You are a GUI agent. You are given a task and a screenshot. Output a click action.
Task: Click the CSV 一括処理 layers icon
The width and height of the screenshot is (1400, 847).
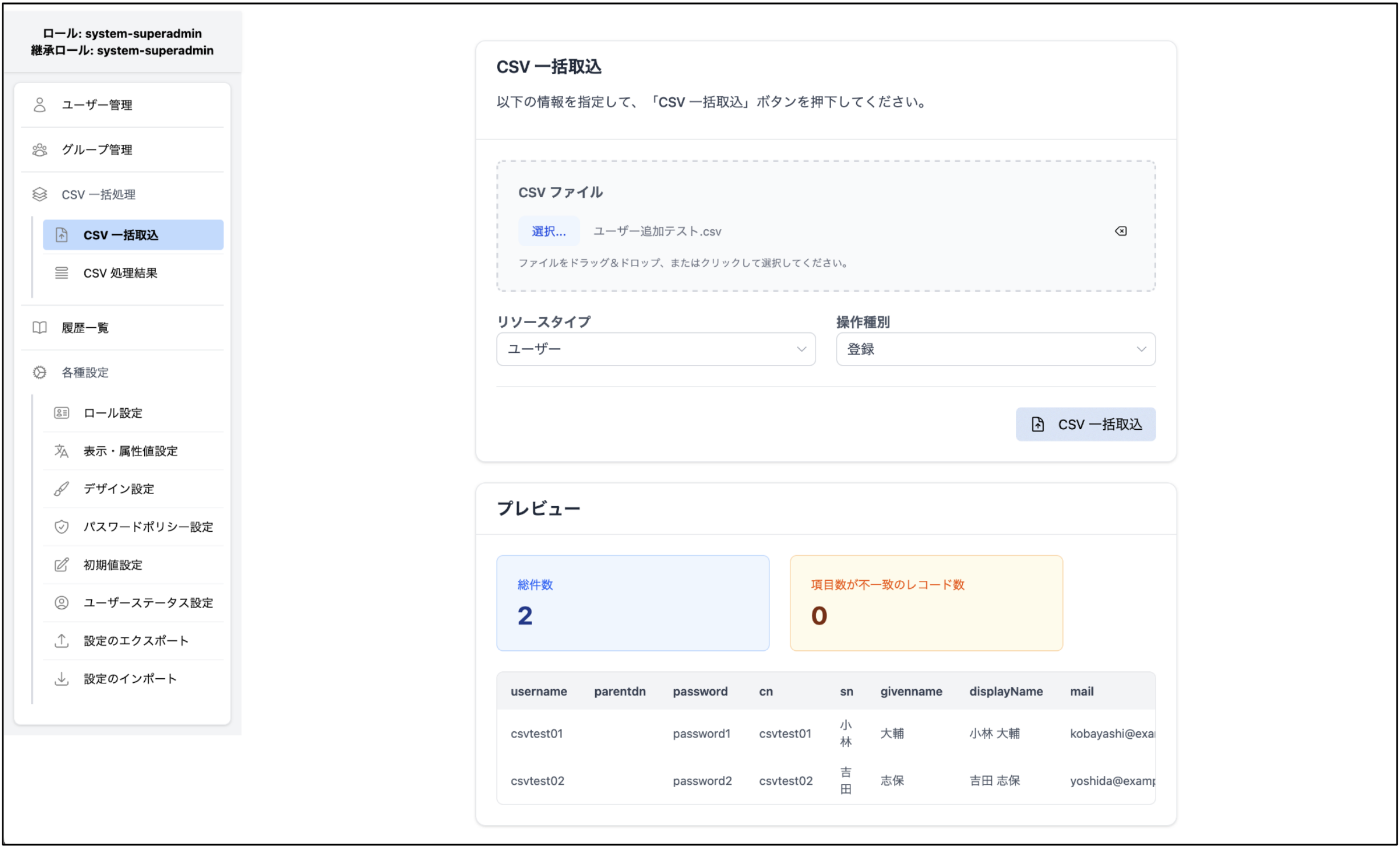tap(39, 194)
